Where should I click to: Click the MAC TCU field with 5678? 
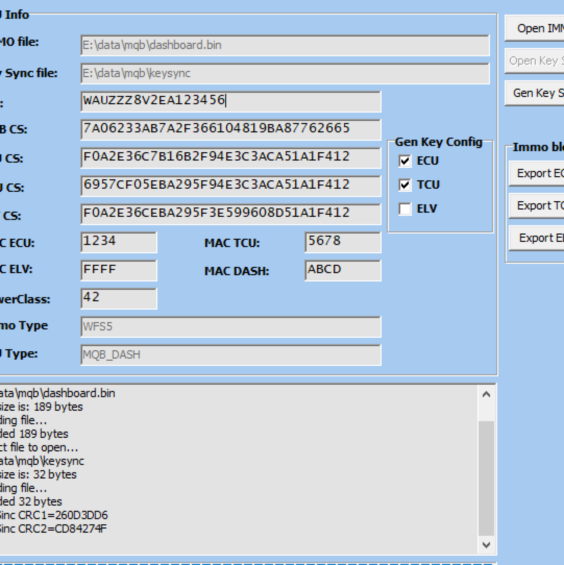(343, 242)
